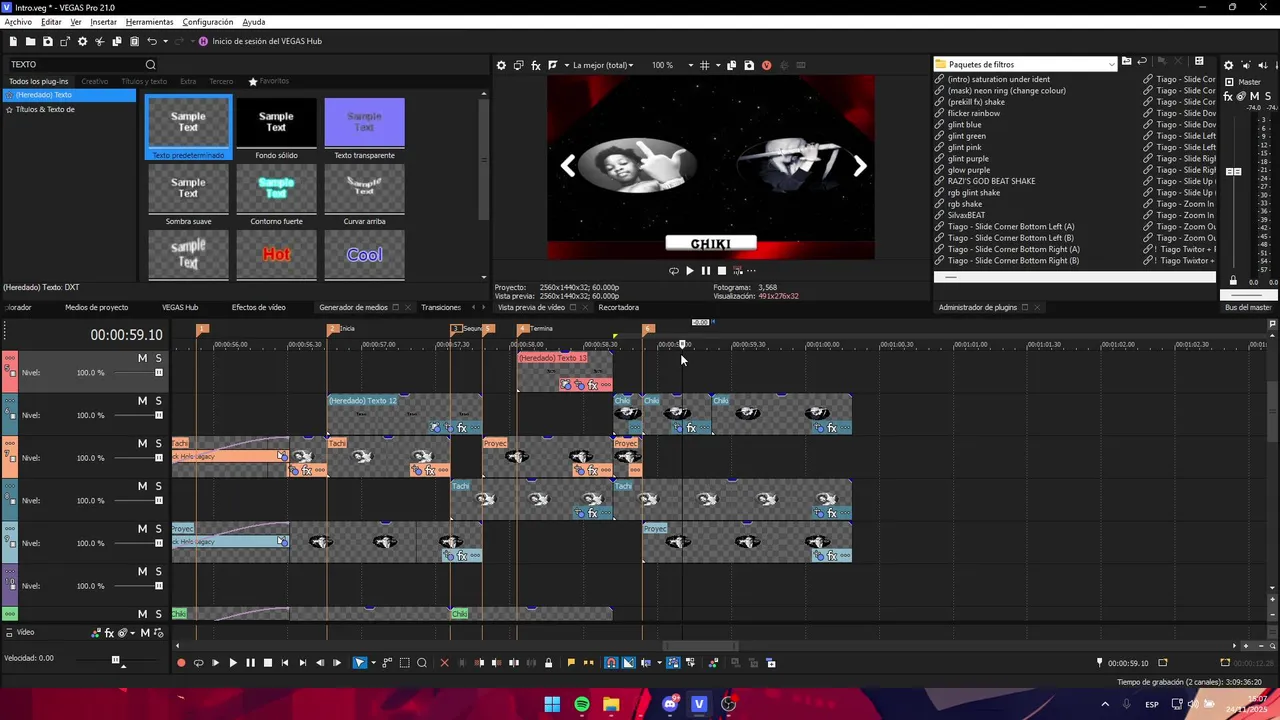Image resolution: width=1280 pixels, height=720 pixels.
Task: Select 'RAZI'S GOD BEAT SHAKE' filter package
Action: click(x=991, y=181)
